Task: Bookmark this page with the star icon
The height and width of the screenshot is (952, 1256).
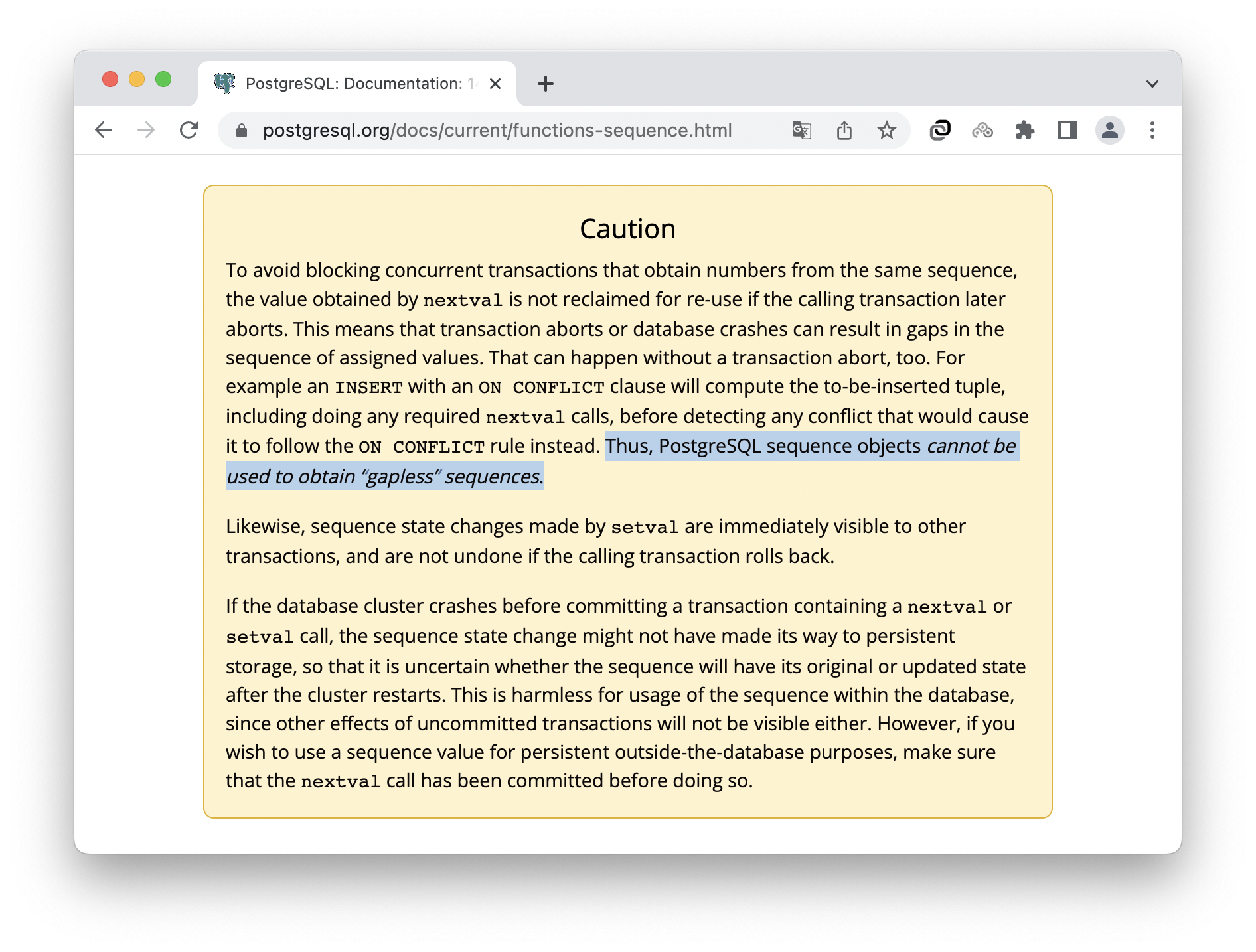Action: [887, 130]
